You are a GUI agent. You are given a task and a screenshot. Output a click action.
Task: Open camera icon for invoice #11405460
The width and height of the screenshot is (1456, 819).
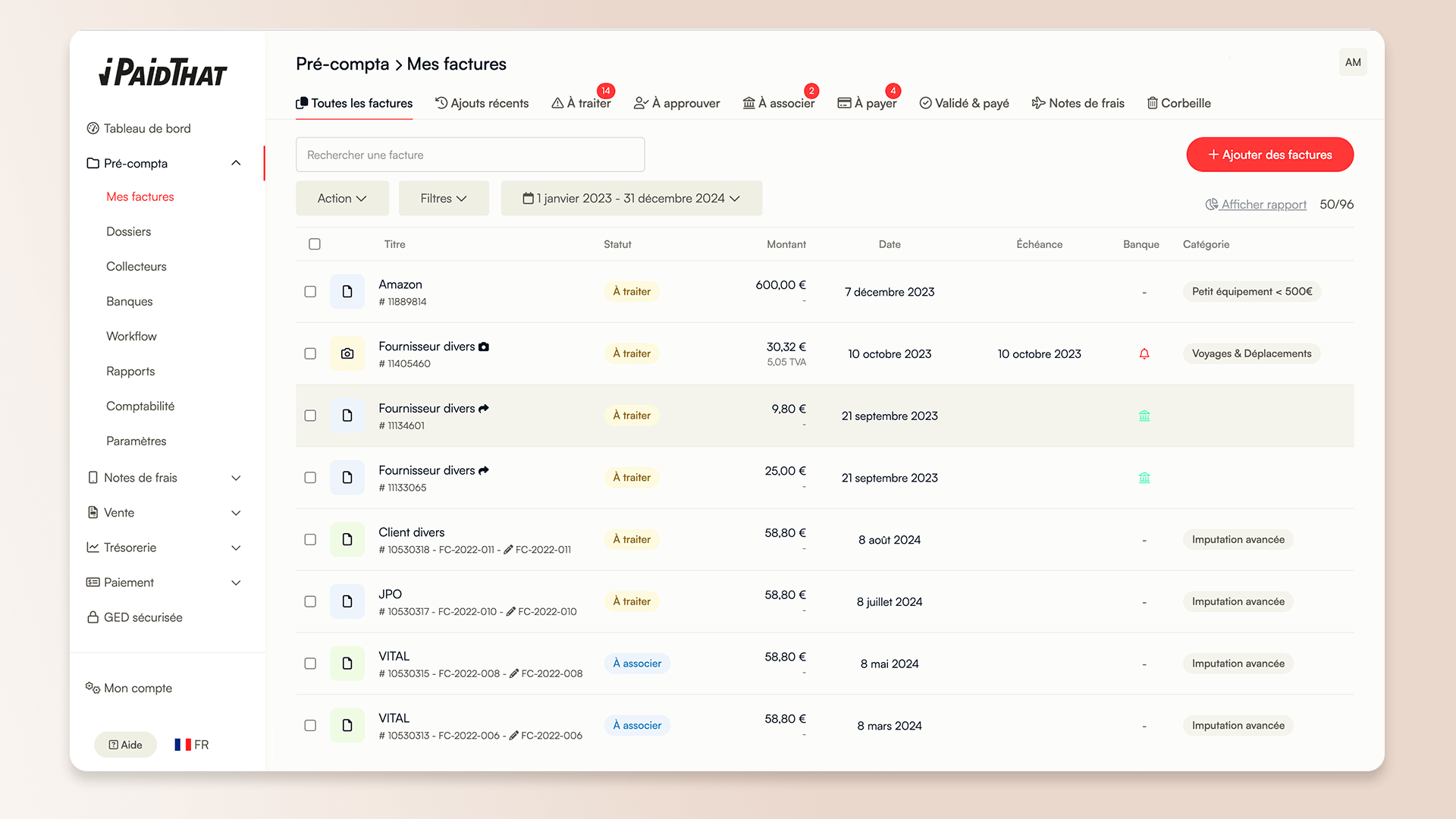[347, 354]
